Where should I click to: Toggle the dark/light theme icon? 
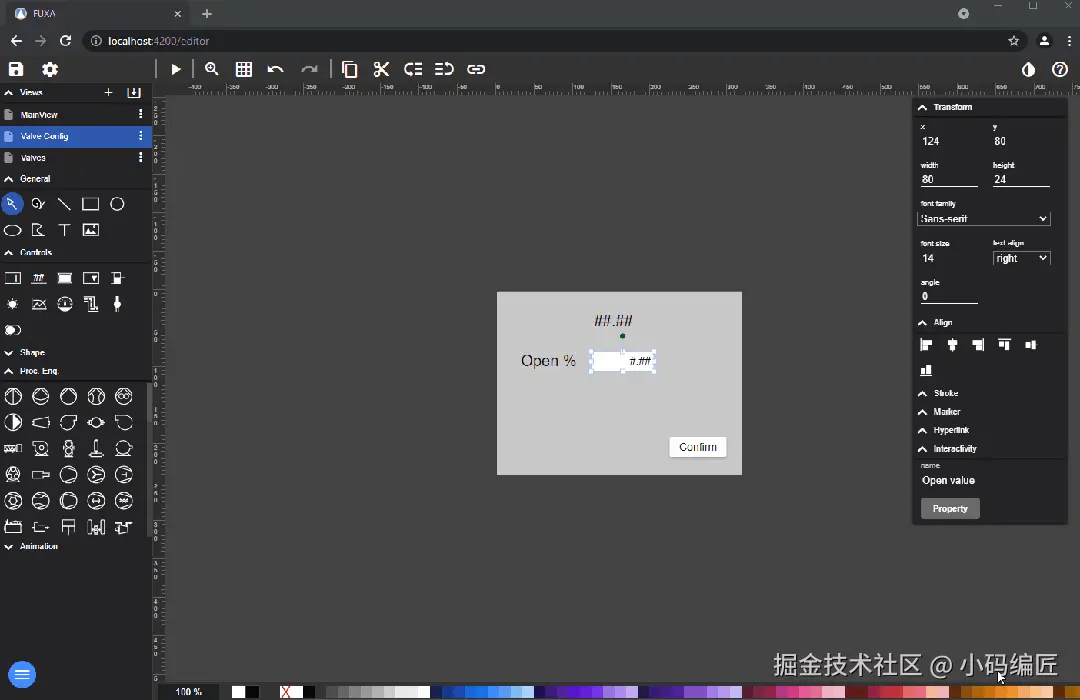click(1028, 69)
